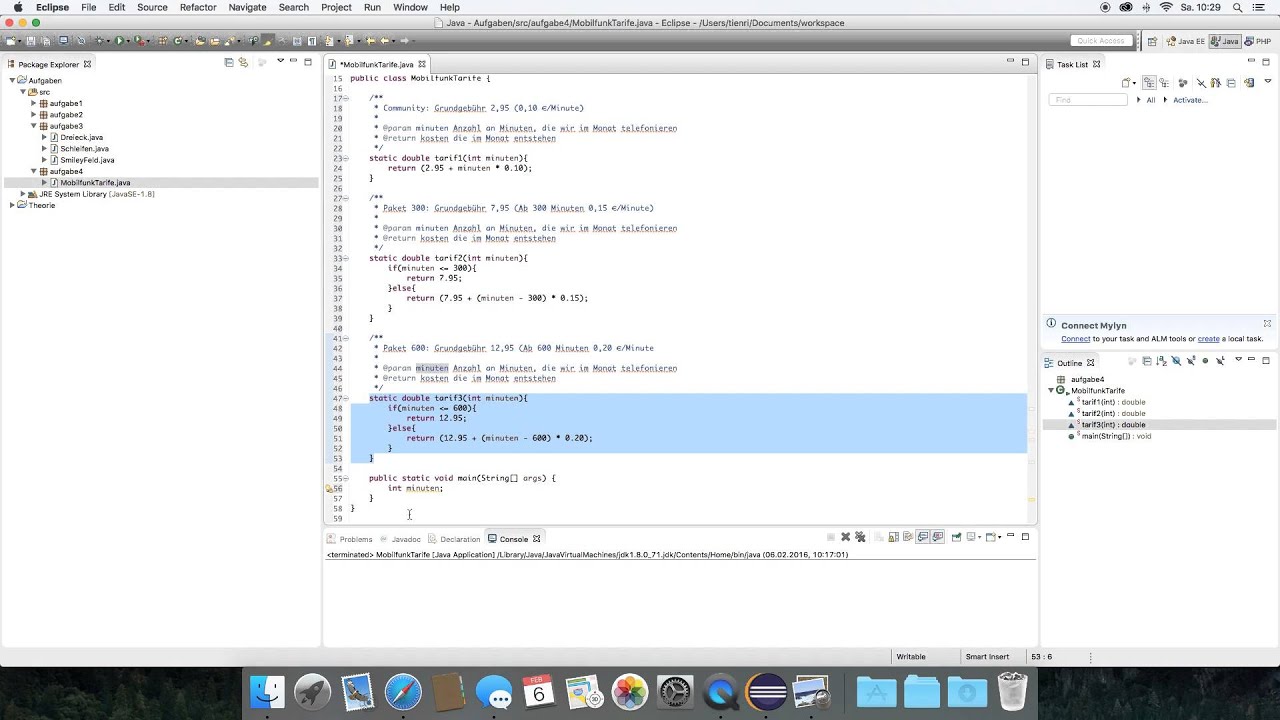This screenshot has width=1280, height=720.
Task: Click the Save toolbar icon
Action: tap(31, 41)
